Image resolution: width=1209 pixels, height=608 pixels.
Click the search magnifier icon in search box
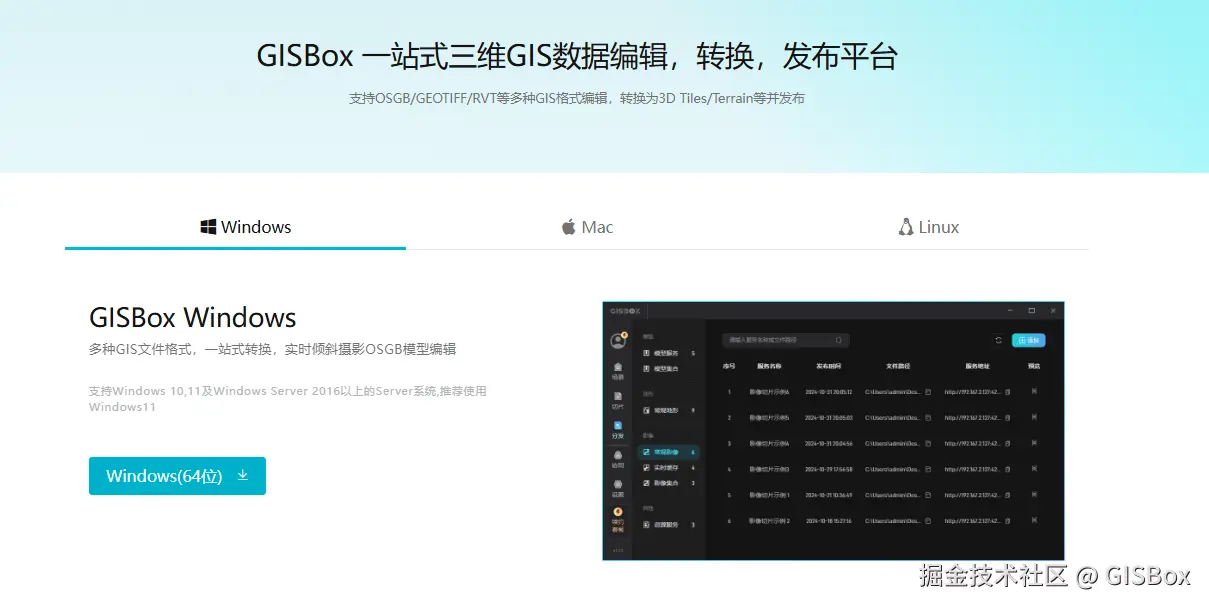pyautogui.click(x=838, y=340)
